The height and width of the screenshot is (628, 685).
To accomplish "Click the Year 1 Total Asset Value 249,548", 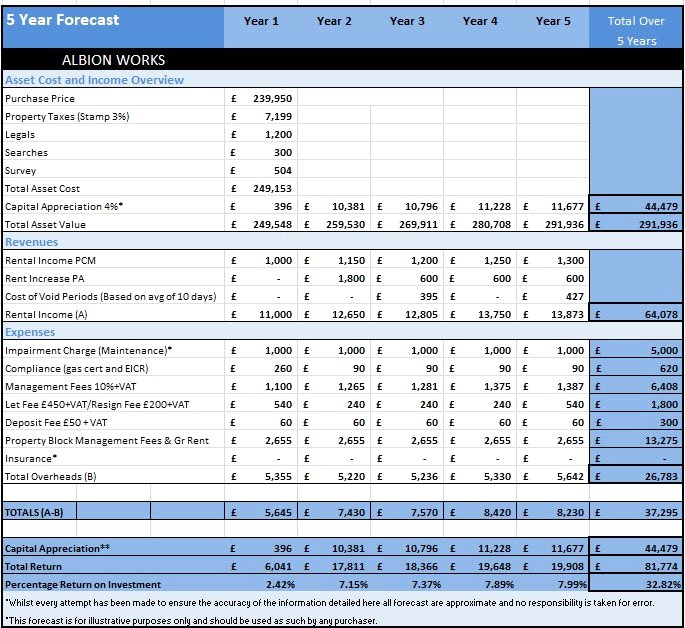I will tap(272, 224).
